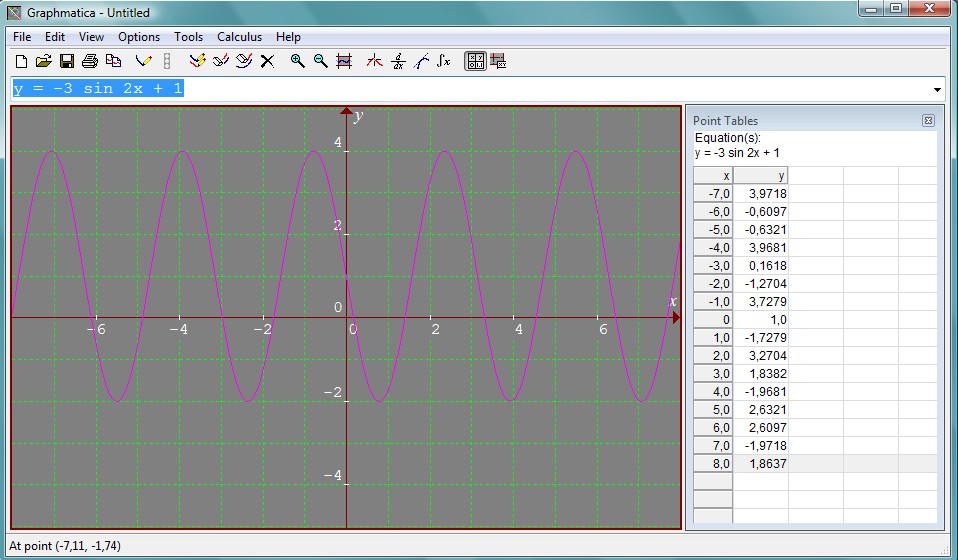Click the Copy graph icon
This screenshot has width=958, height=560.
[x=113, y=61]
